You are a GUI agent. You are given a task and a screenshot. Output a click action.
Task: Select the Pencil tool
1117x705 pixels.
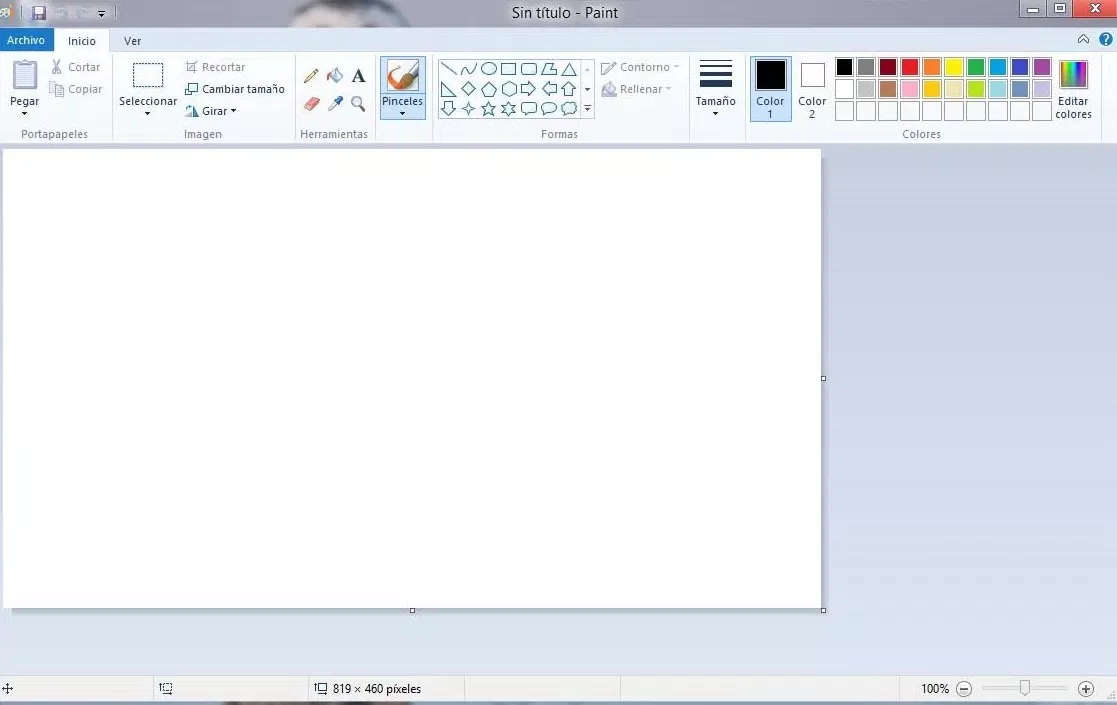coord(311,76)
